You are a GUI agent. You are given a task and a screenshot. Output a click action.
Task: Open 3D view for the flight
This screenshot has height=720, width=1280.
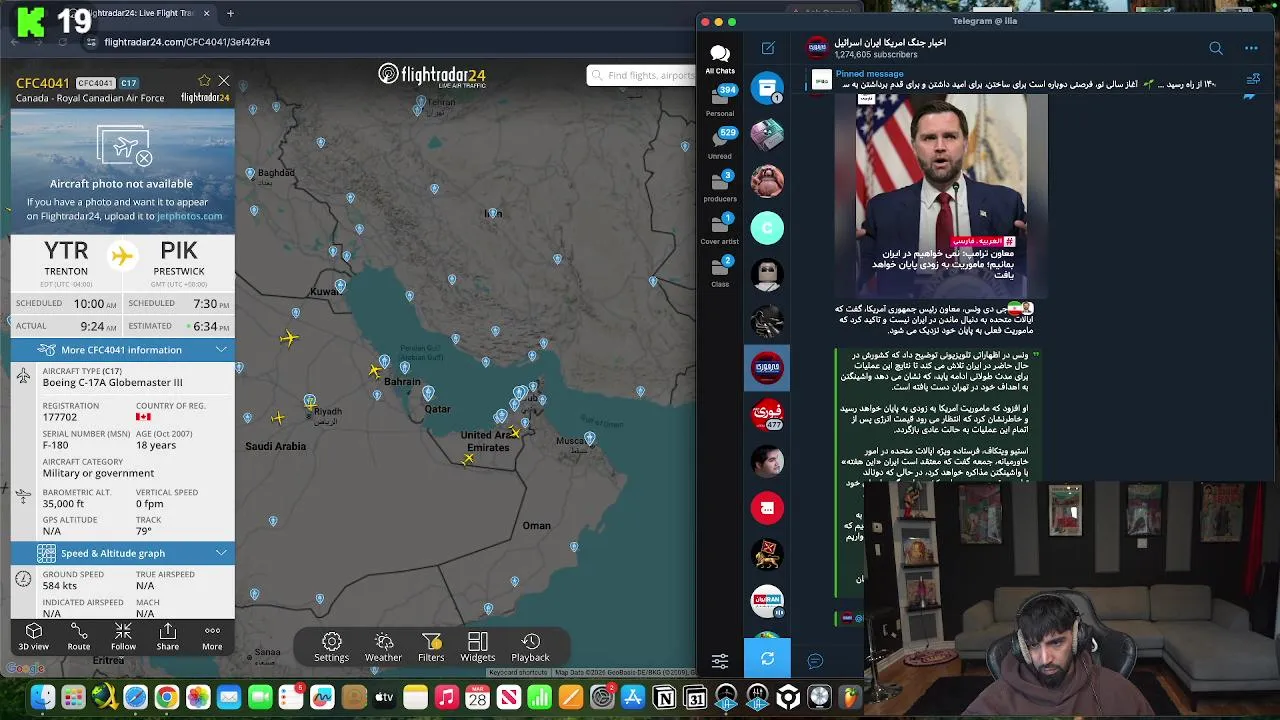(x=34, y=637)
